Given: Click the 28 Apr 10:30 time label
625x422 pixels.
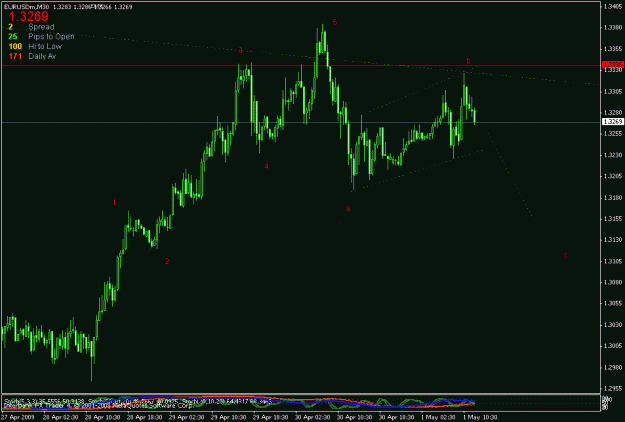Looking at the screenshot, I should point(102,417).
